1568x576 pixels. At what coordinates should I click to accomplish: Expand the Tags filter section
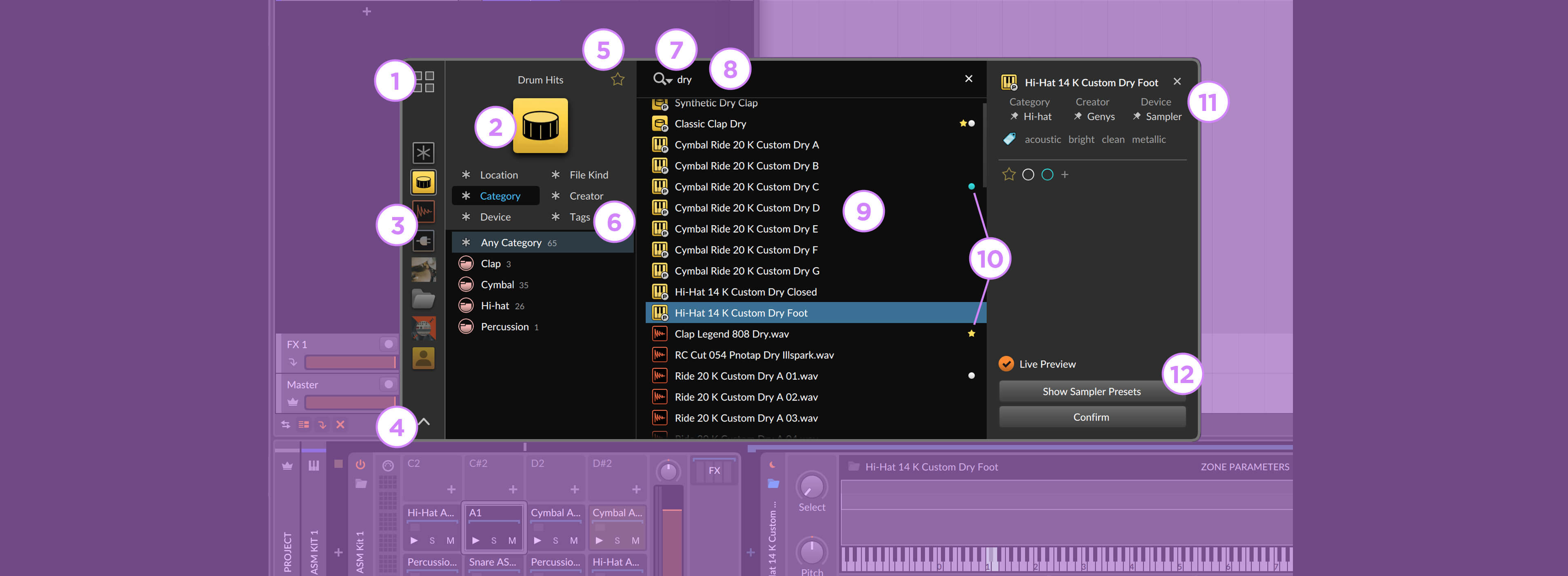pyautogui.click(x=579, y=216)
